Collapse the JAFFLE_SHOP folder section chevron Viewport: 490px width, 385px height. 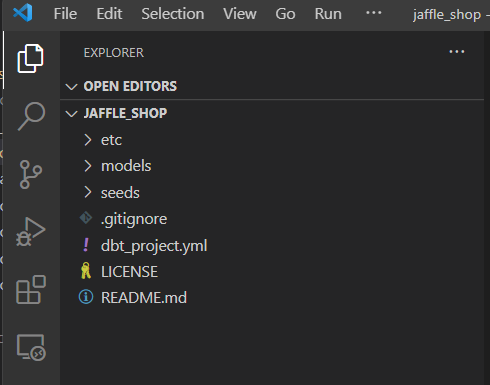click(71, 114)
